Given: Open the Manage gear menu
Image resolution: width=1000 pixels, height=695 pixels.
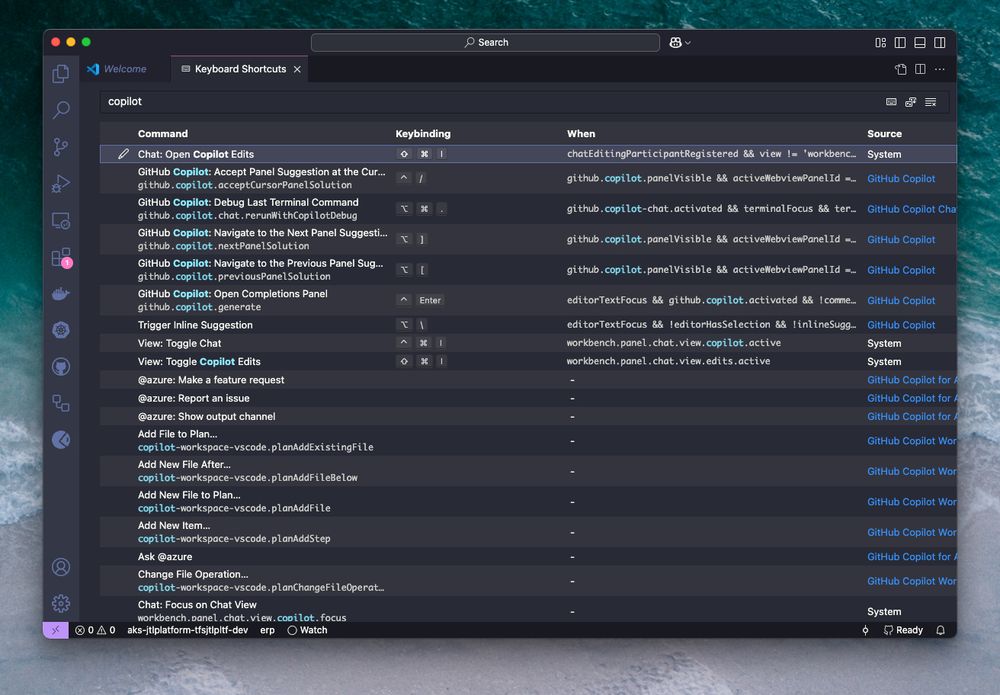Looking at the screenshot, I should 61,603.
